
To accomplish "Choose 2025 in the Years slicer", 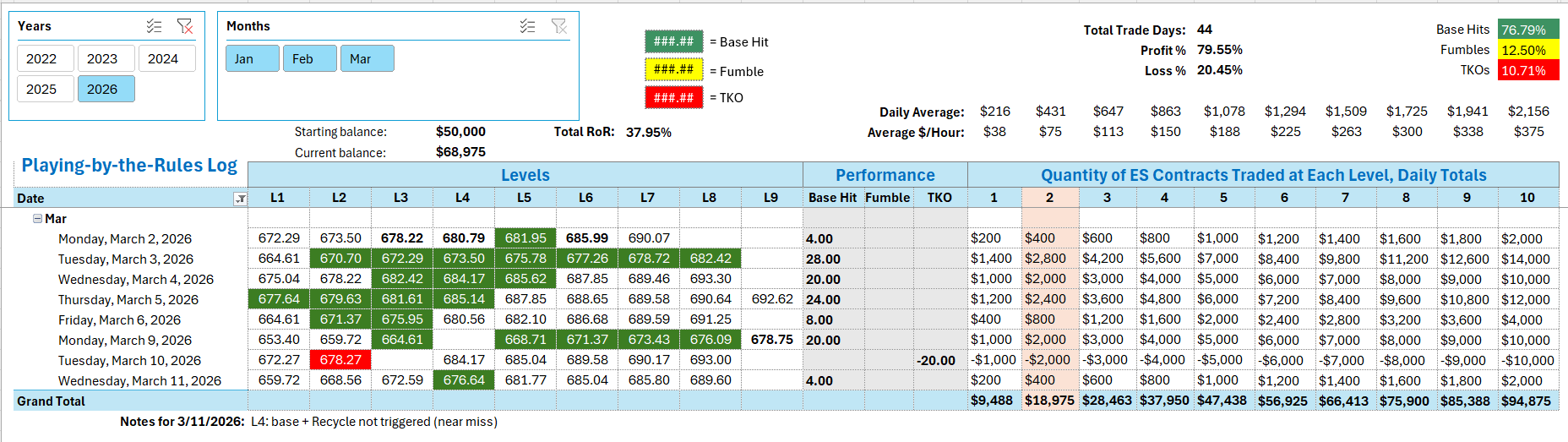I will tap(41, 89).
